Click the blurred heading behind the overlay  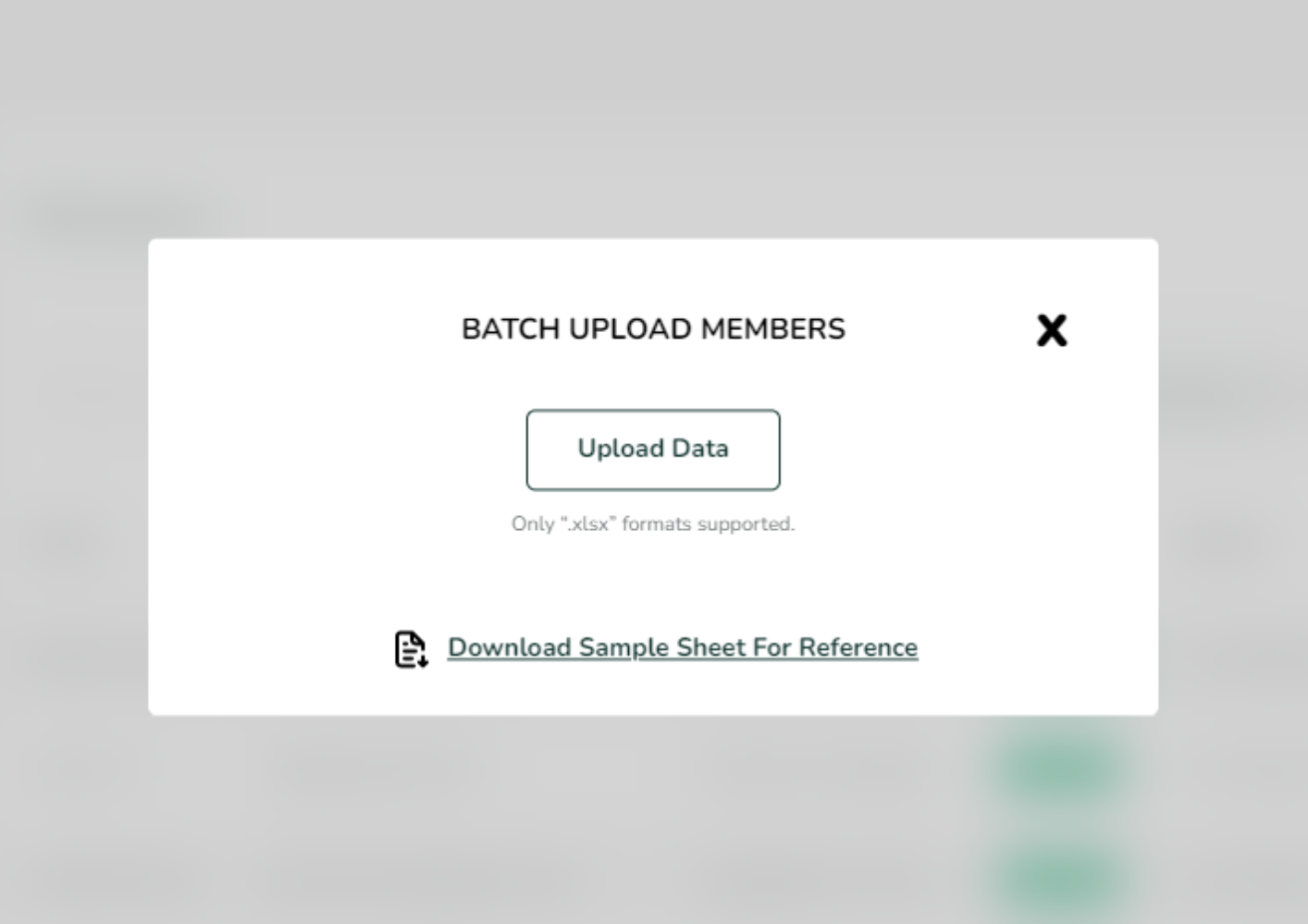(x=120, y=216)
